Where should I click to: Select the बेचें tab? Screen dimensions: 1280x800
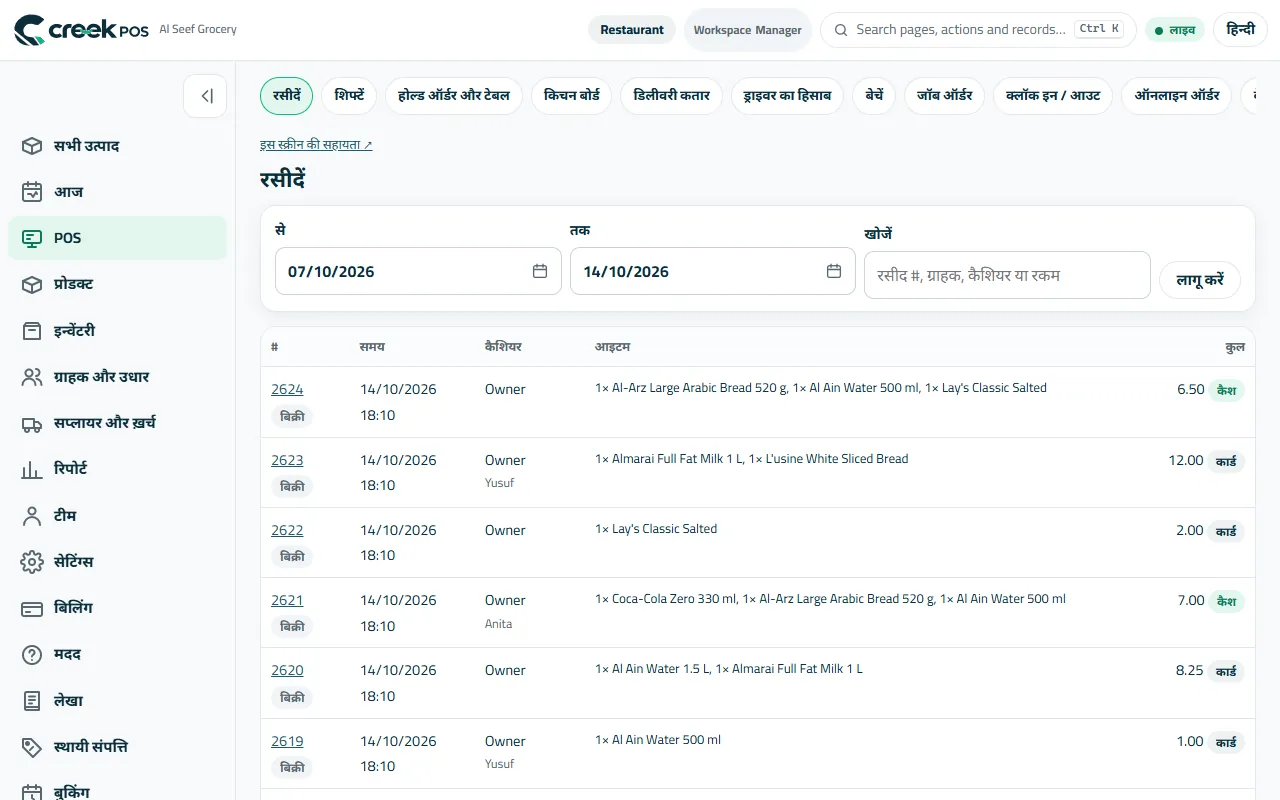click(x=874, y=96)
